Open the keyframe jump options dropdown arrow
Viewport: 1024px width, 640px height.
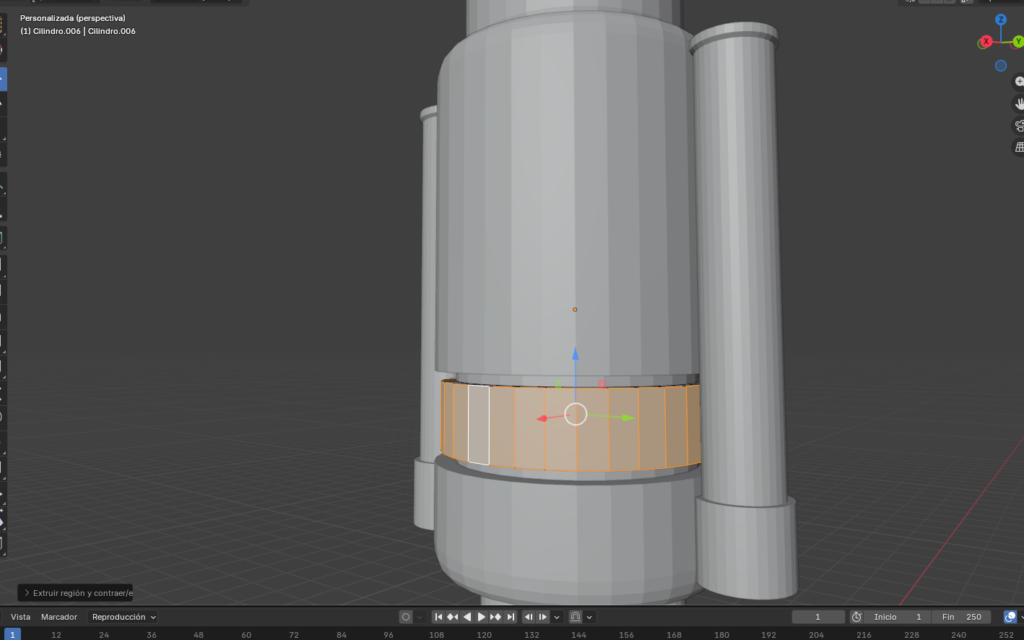(x=557, y=617)
